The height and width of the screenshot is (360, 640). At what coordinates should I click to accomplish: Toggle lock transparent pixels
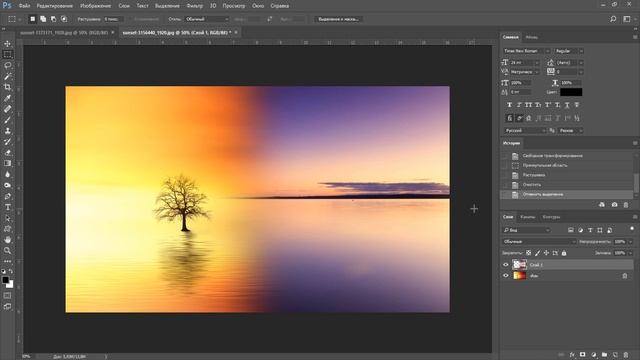click(529, 253)
